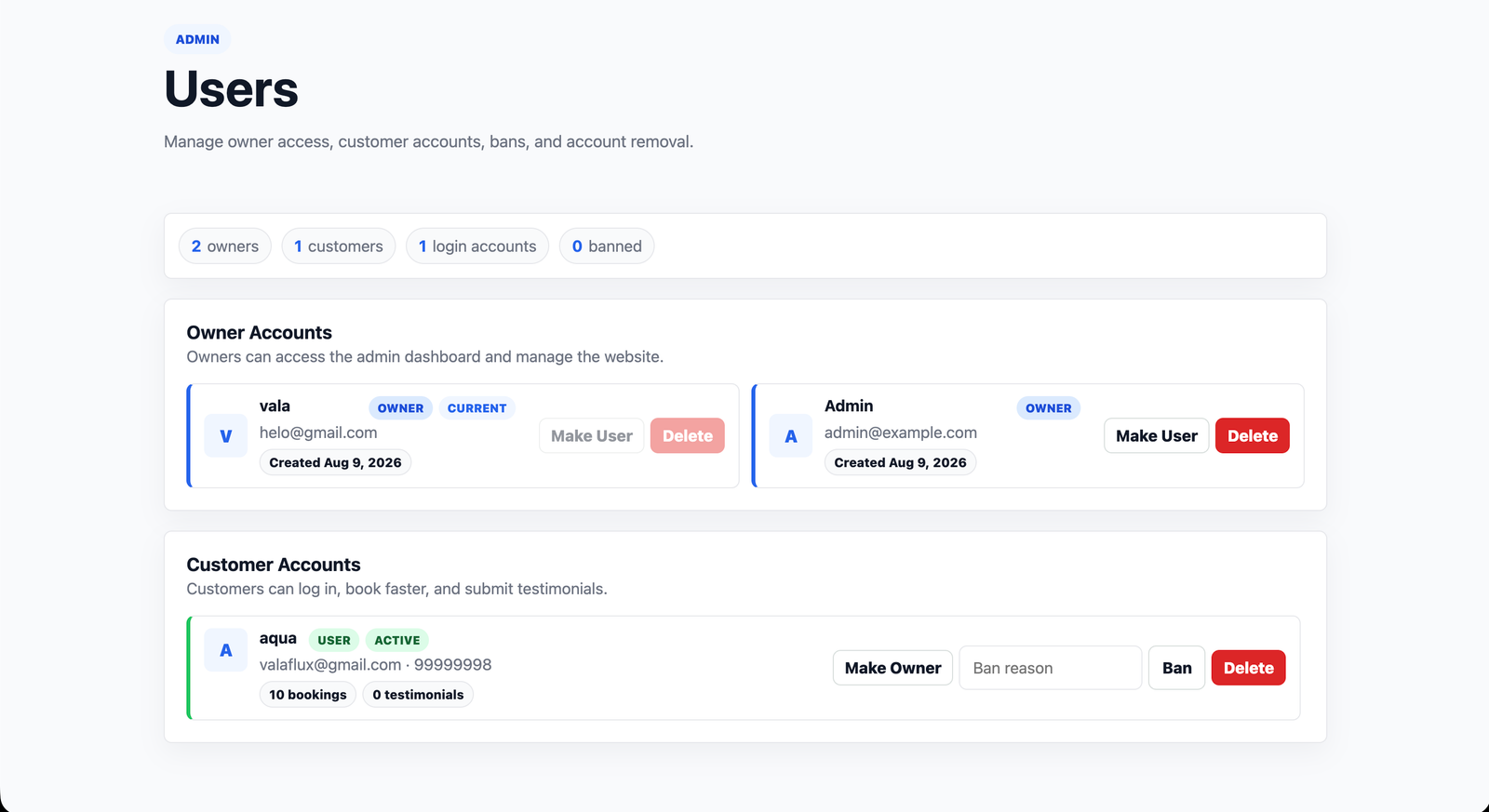Click the CURRENT badge next to vala

tap(477, 407)
